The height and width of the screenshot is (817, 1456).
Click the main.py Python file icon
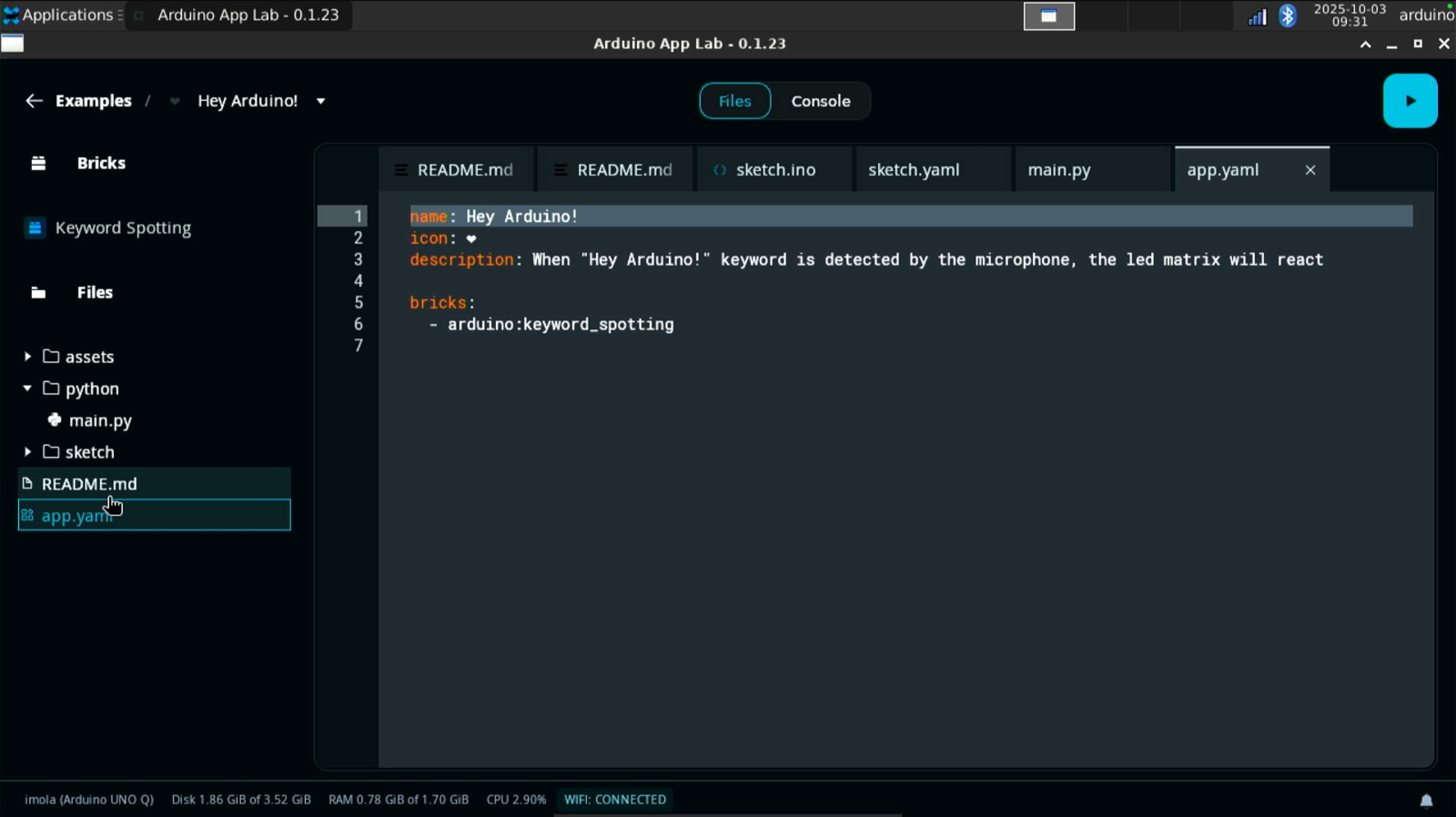pyautogui.click(x=55, y=420)
